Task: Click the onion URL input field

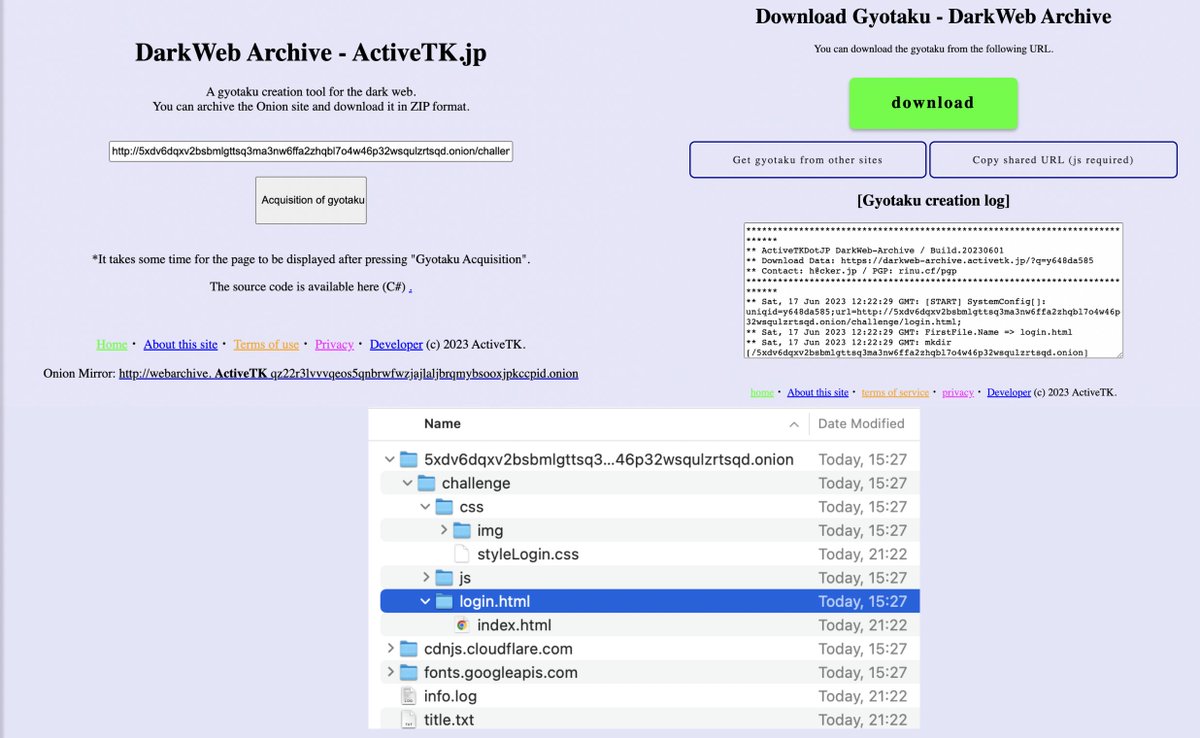Action: point(311,151)
